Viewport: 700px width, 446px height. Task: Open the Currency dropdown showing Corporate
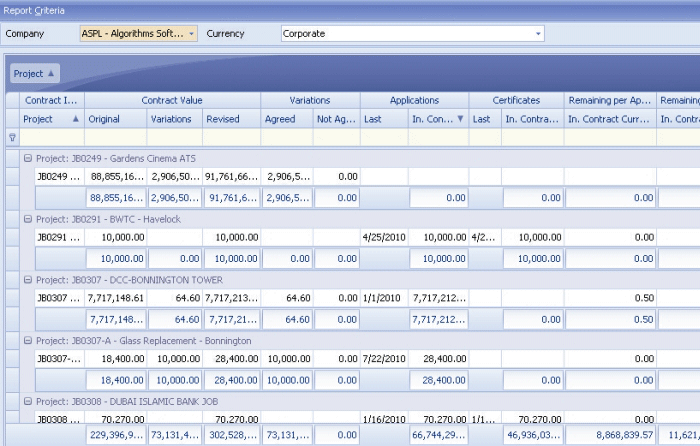[x=538, y=33]
